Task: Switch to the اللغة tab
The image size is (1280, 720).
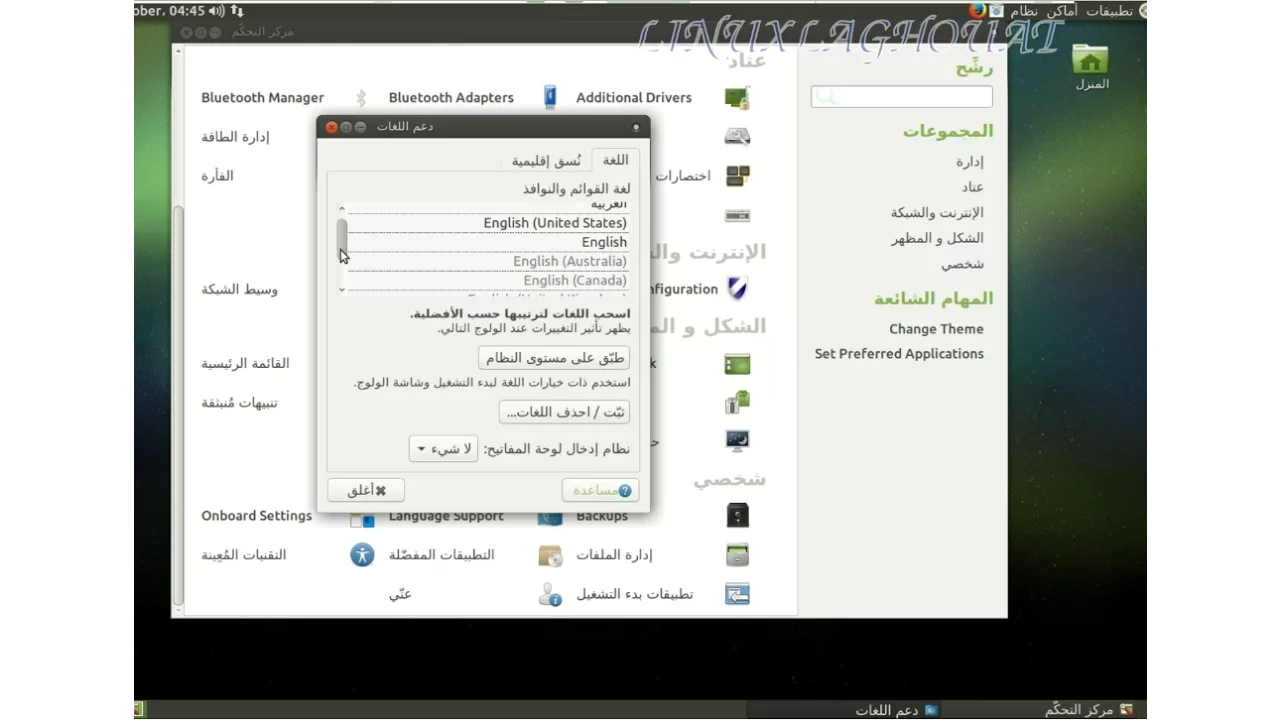Action: pos(615,160)
